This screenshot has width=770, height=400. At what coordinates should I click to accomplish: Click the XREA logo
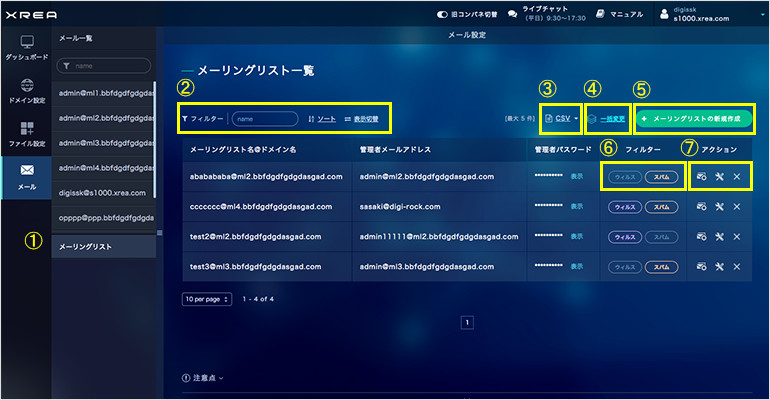point(32,15)
